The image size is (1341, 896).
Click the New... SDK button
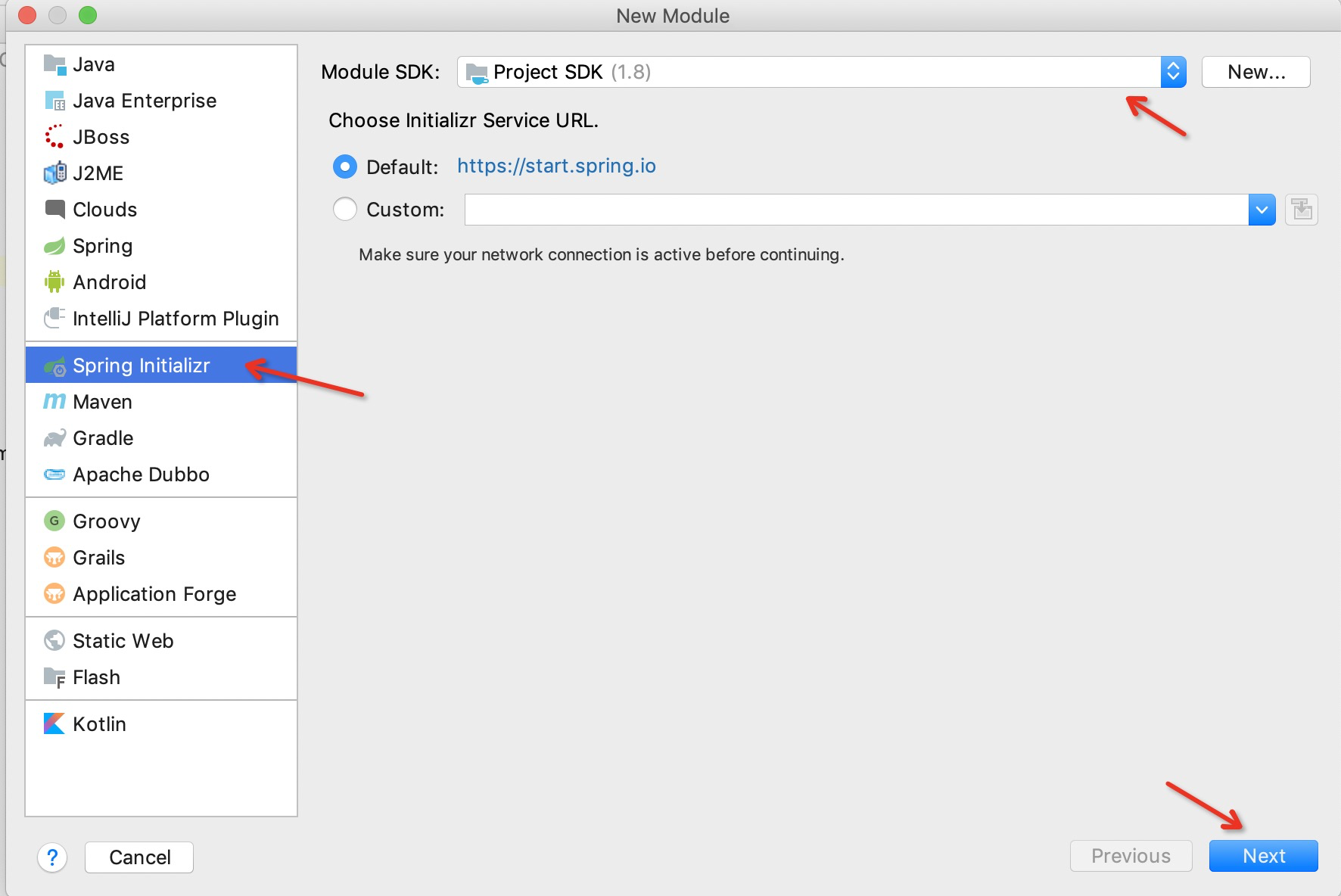coord(1255,72)
